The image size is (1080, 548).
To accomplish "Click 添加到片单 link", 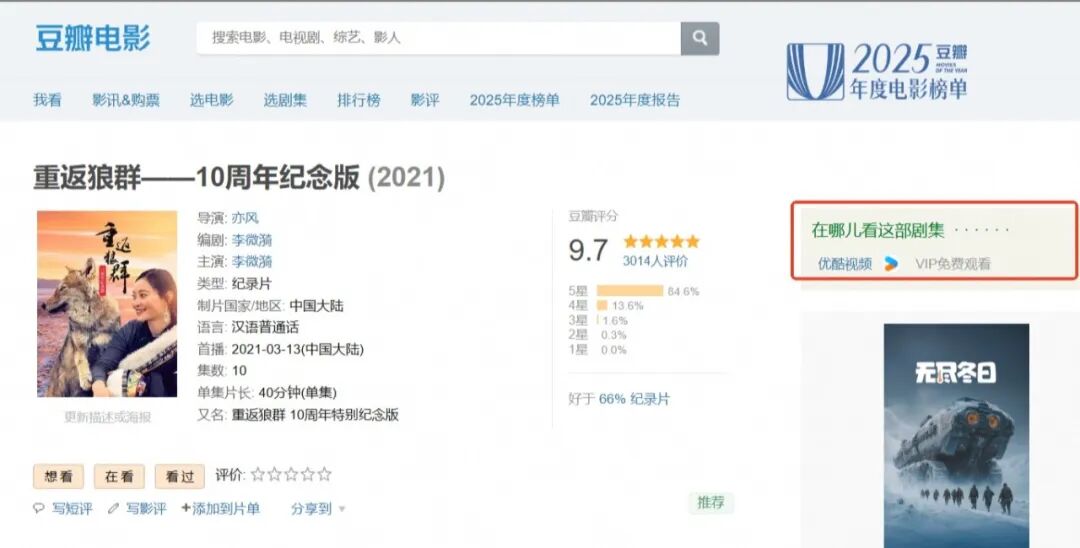I will tap(220, 509).
